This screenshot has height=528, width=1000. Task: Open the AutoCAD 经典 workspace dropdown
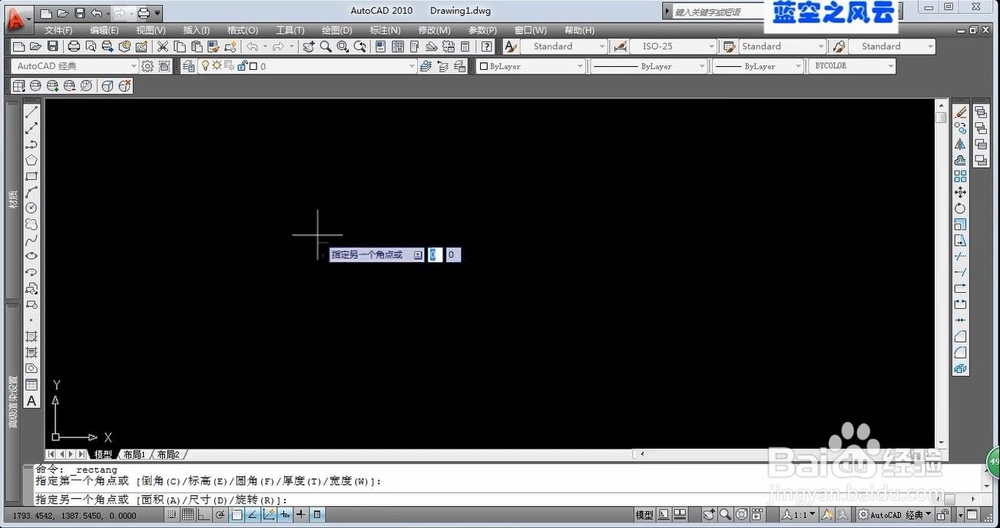tap(74, 66)
